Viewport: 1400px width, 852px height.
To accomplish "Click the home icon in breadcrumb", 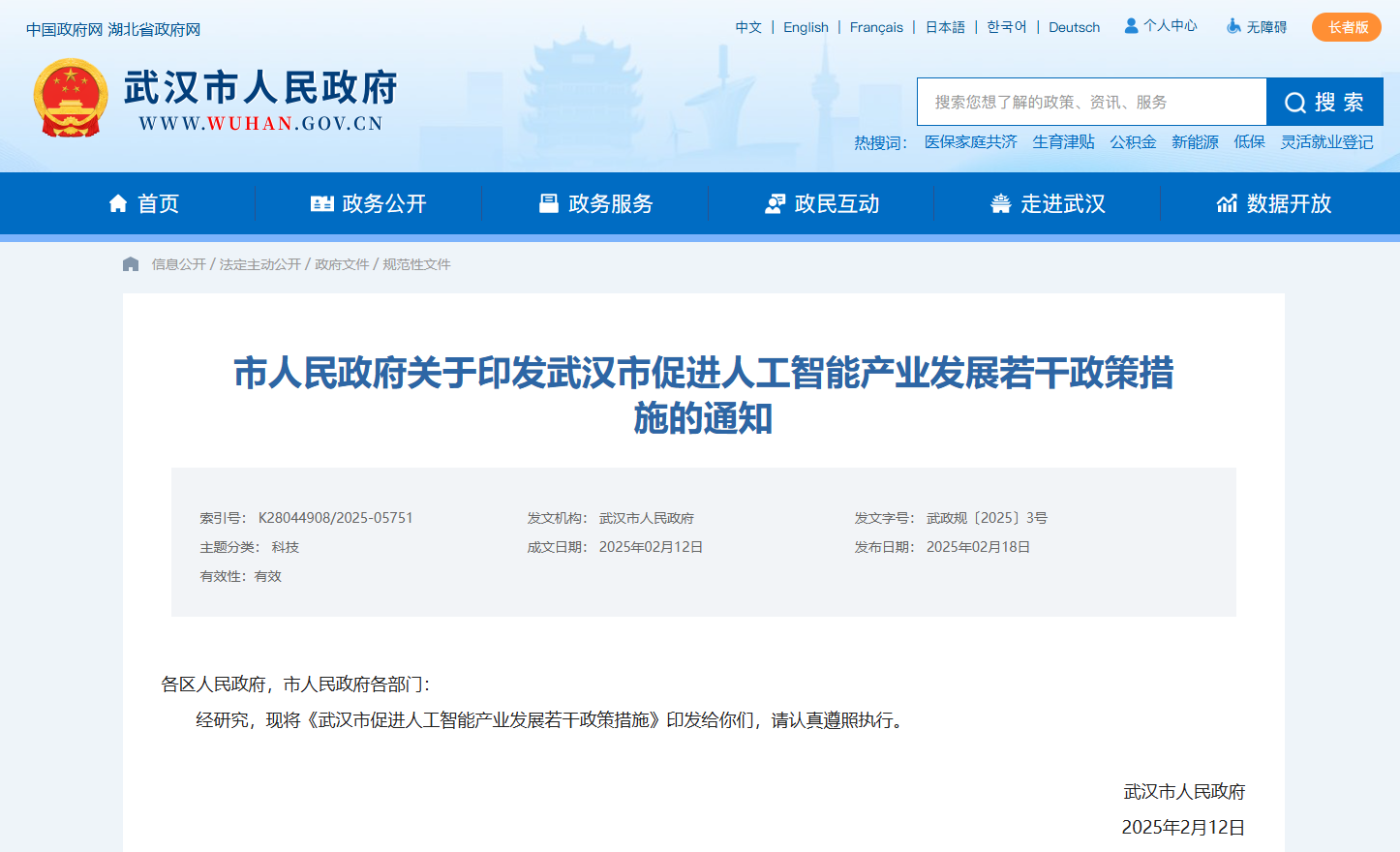I will [x=131, y=264].
